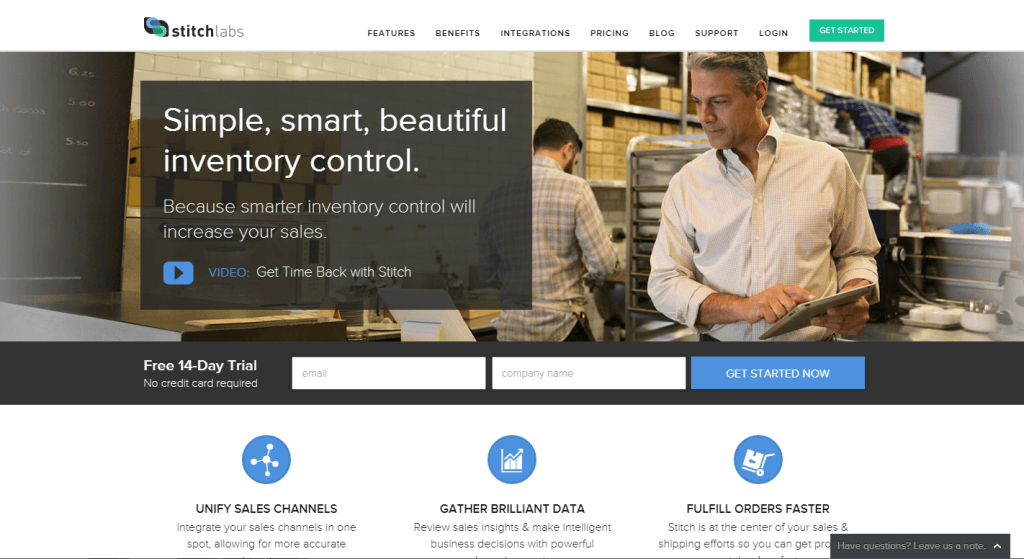Open the Features menu item
This screenshot has width=1024, height=559.
(391, 33)
